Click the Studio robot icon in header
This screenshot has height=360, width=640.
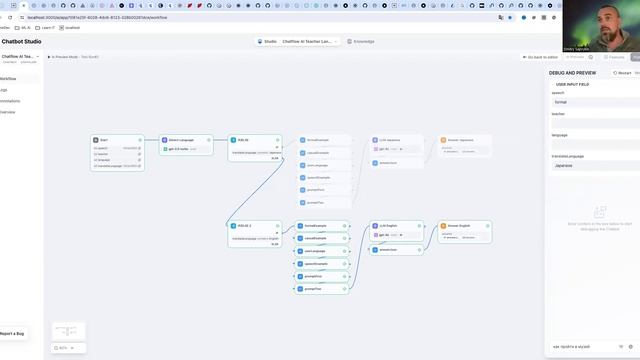(260, 42)
